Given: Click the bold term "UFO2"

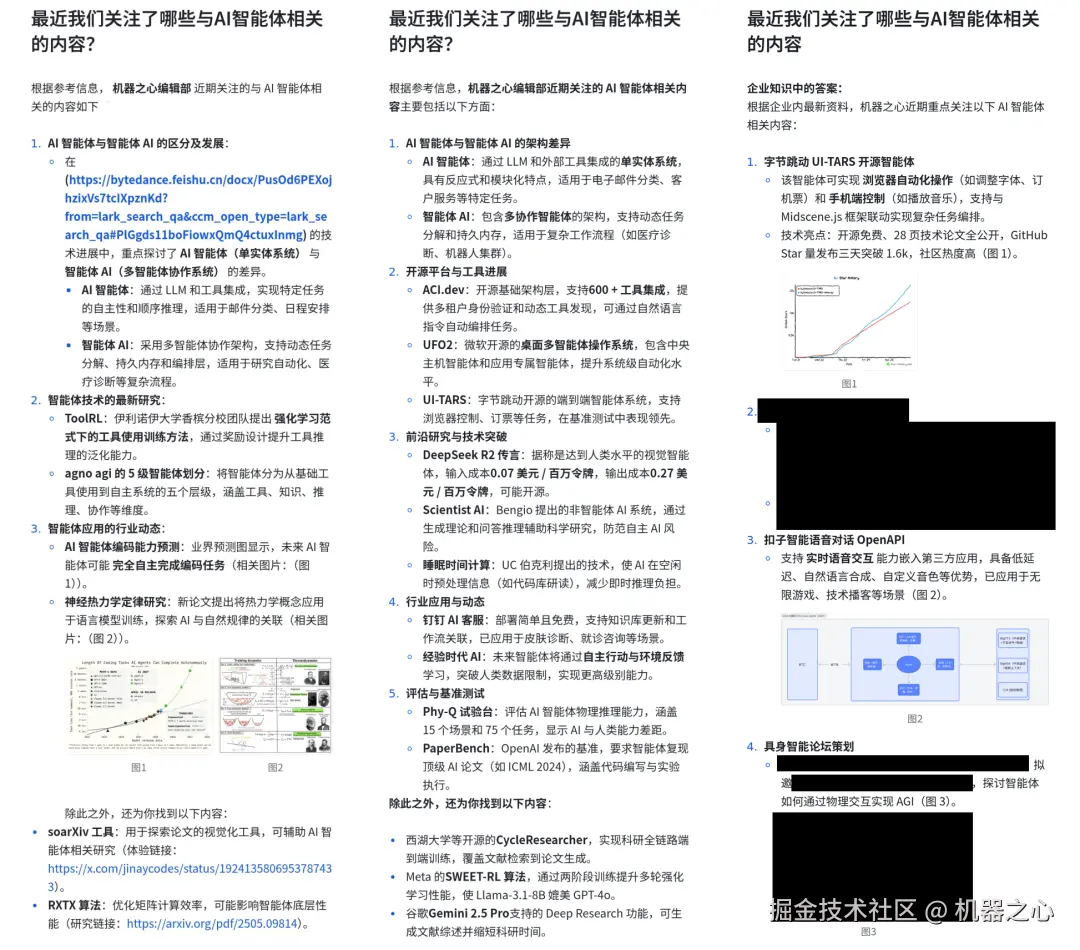Looking at the screenshot, I should point(438,345).
